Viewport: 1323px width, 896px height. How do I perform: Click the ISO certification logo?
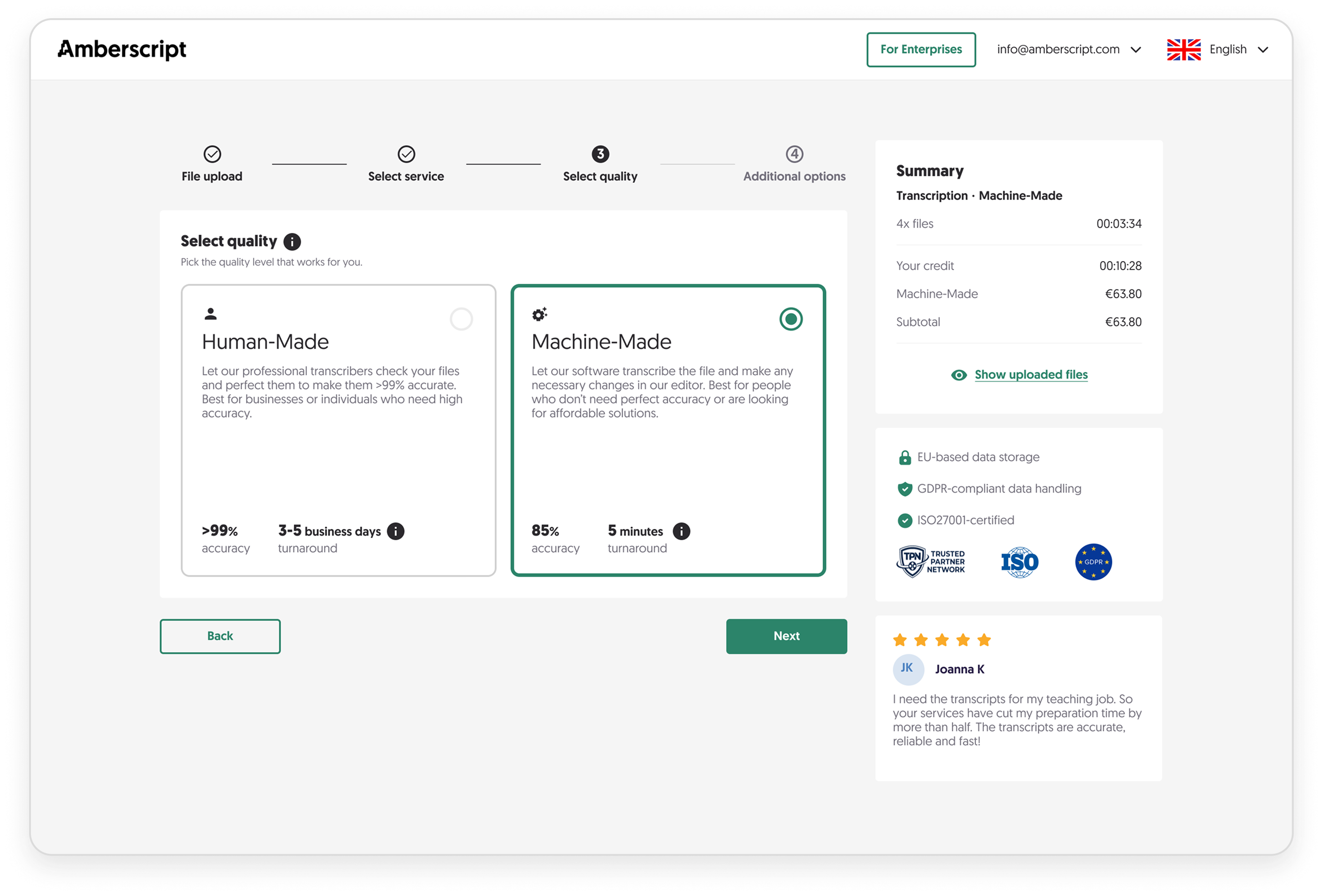[1020, 562]
